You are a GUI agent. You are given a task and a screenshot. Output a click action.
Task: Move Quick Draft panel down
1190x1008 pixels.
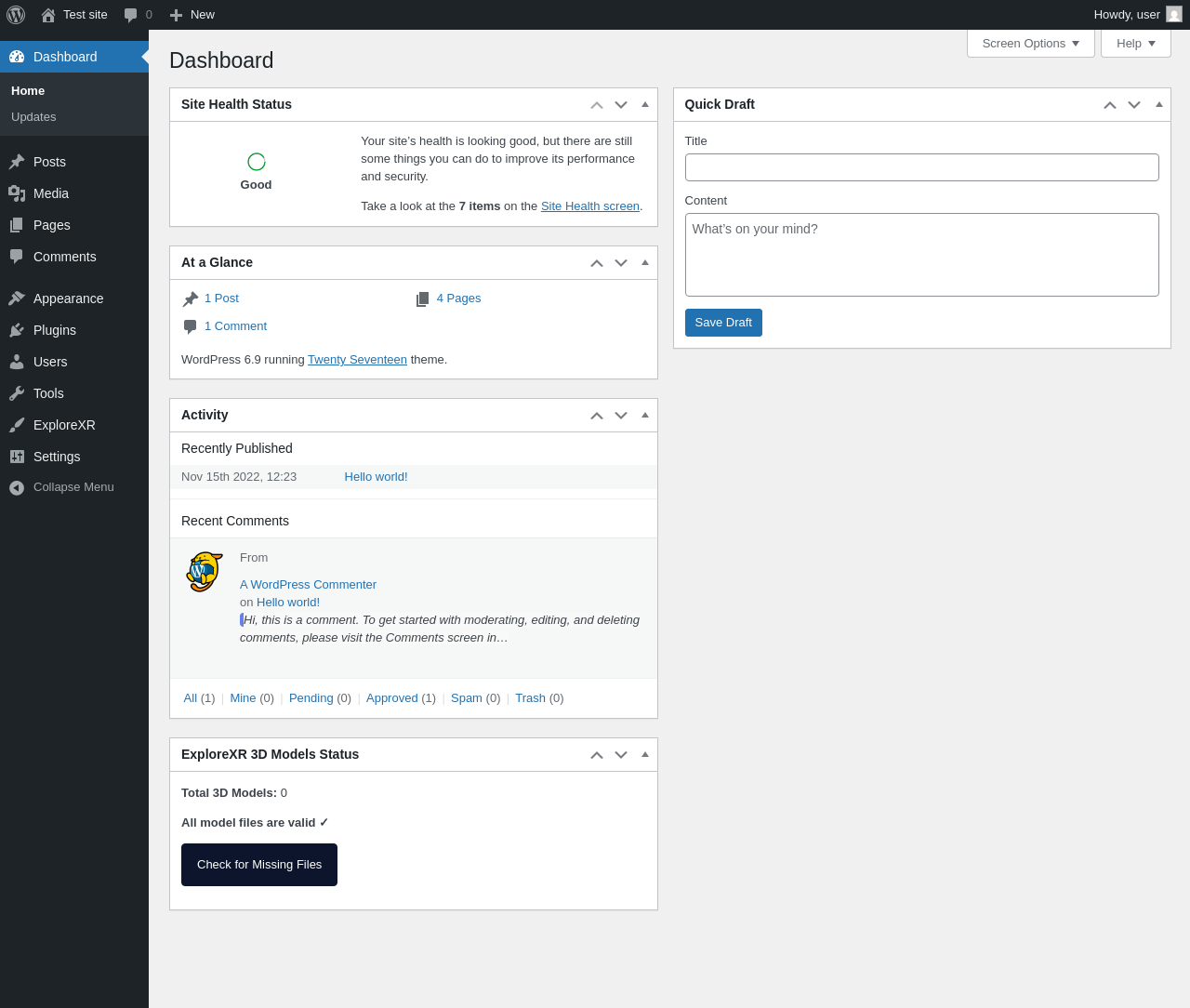click(1134, 105)
